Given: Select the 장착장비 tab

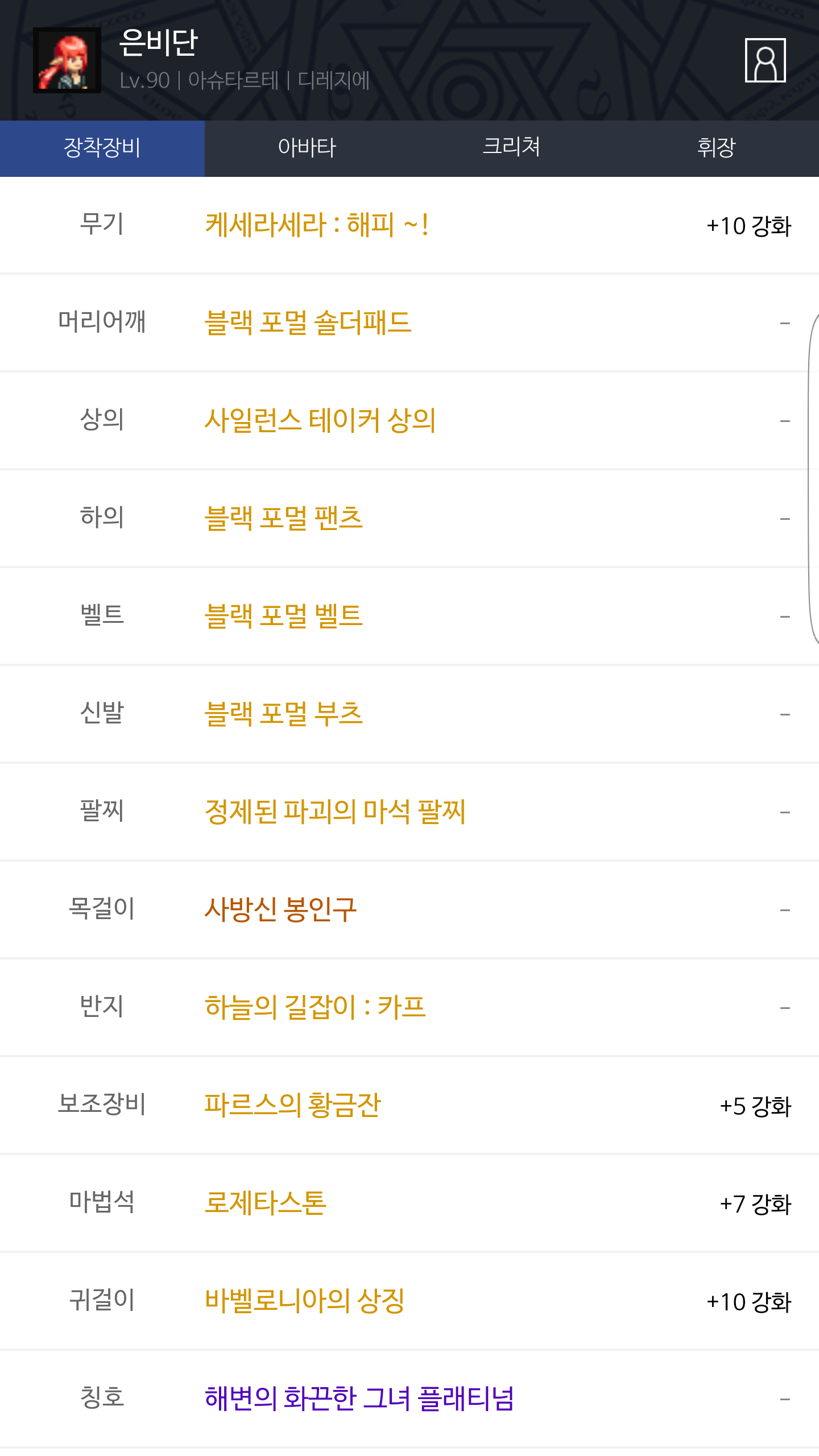Looking at the screenshot, I should click(x=102, y=148).
